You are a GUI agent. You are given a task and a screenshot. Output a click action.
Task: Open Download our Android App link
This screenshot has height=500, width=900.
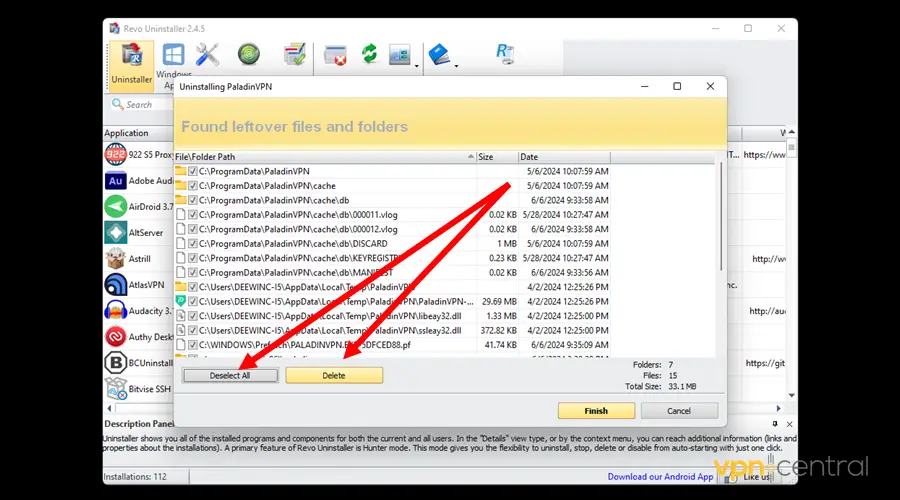tap(660, 476)
